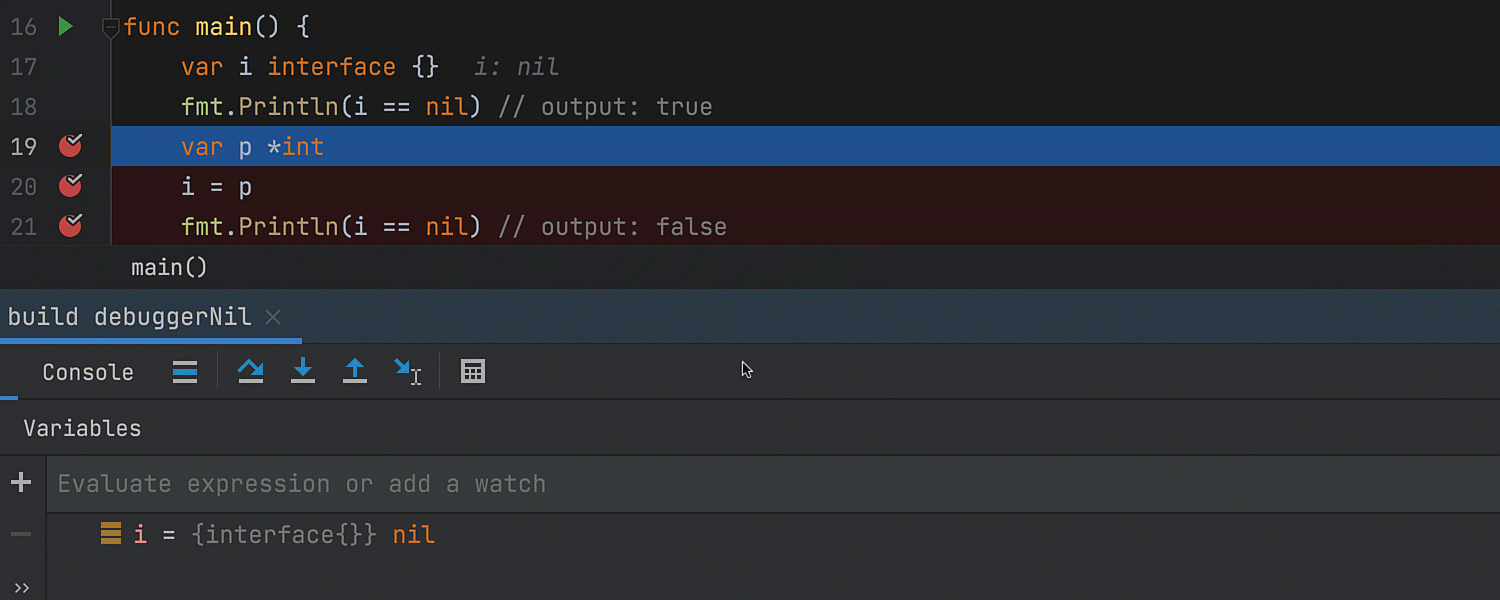Select the build debuggerNil tab
Viewport: 1500px width, 600px height.
[129, 317]
